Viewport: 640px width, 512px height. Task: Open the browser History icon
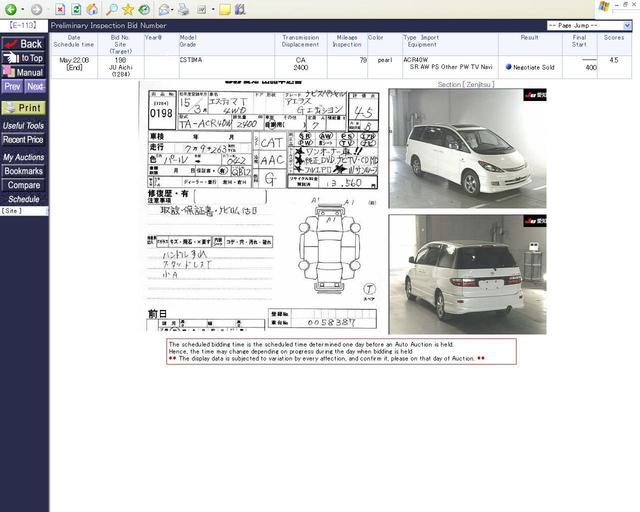[144, 9]
